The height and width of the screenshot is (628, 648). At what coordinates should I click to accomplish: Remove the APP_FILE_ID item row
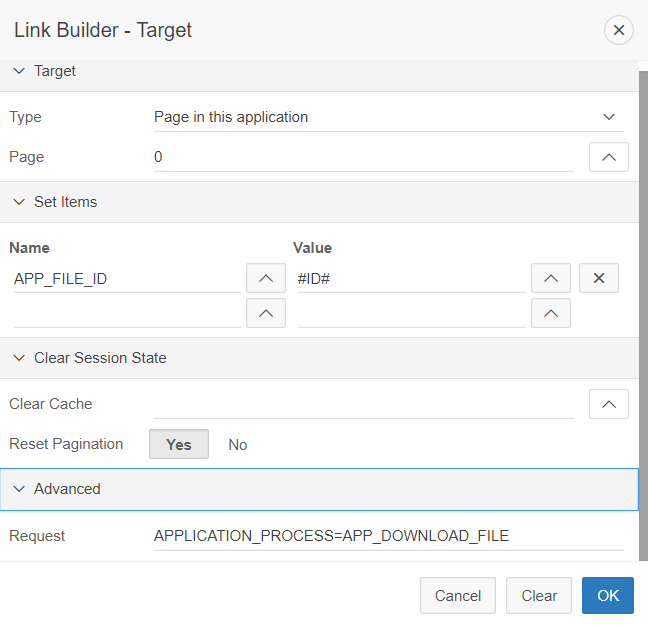coord(599,279)
